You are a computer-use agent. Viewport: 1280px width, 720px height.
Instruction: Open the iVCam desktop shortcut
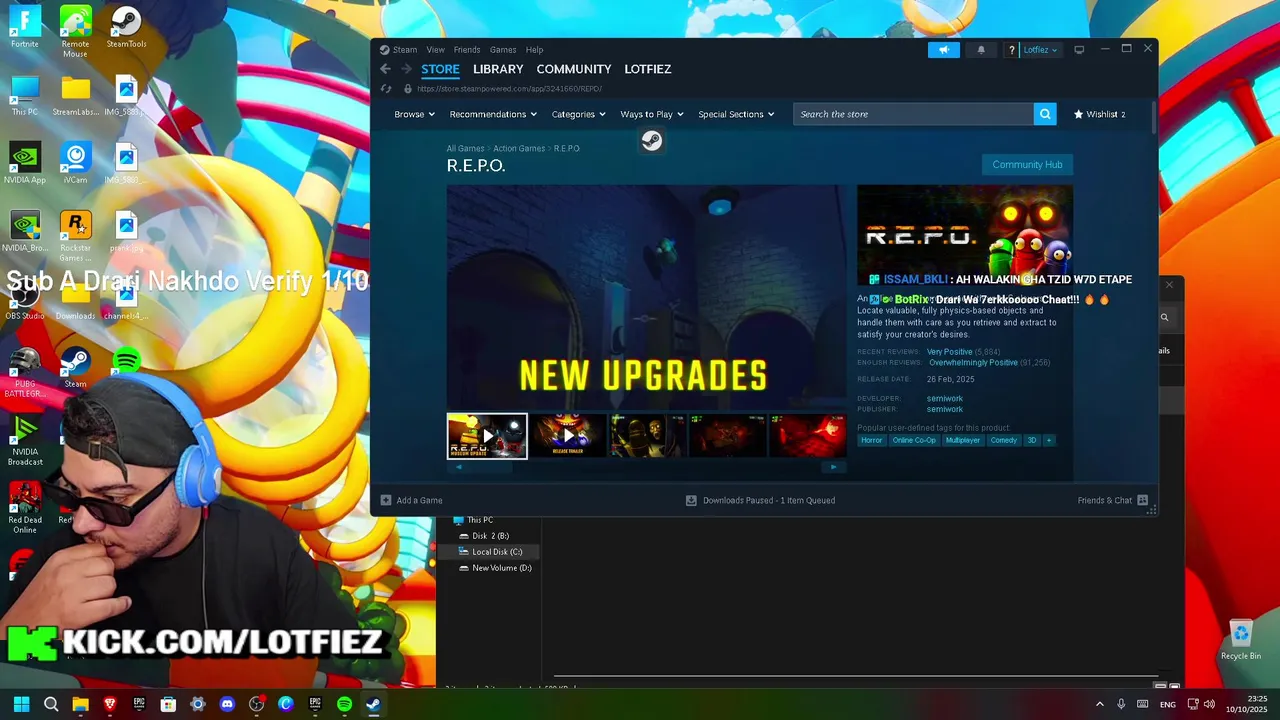pyautogui.click(x=75, y=164)
